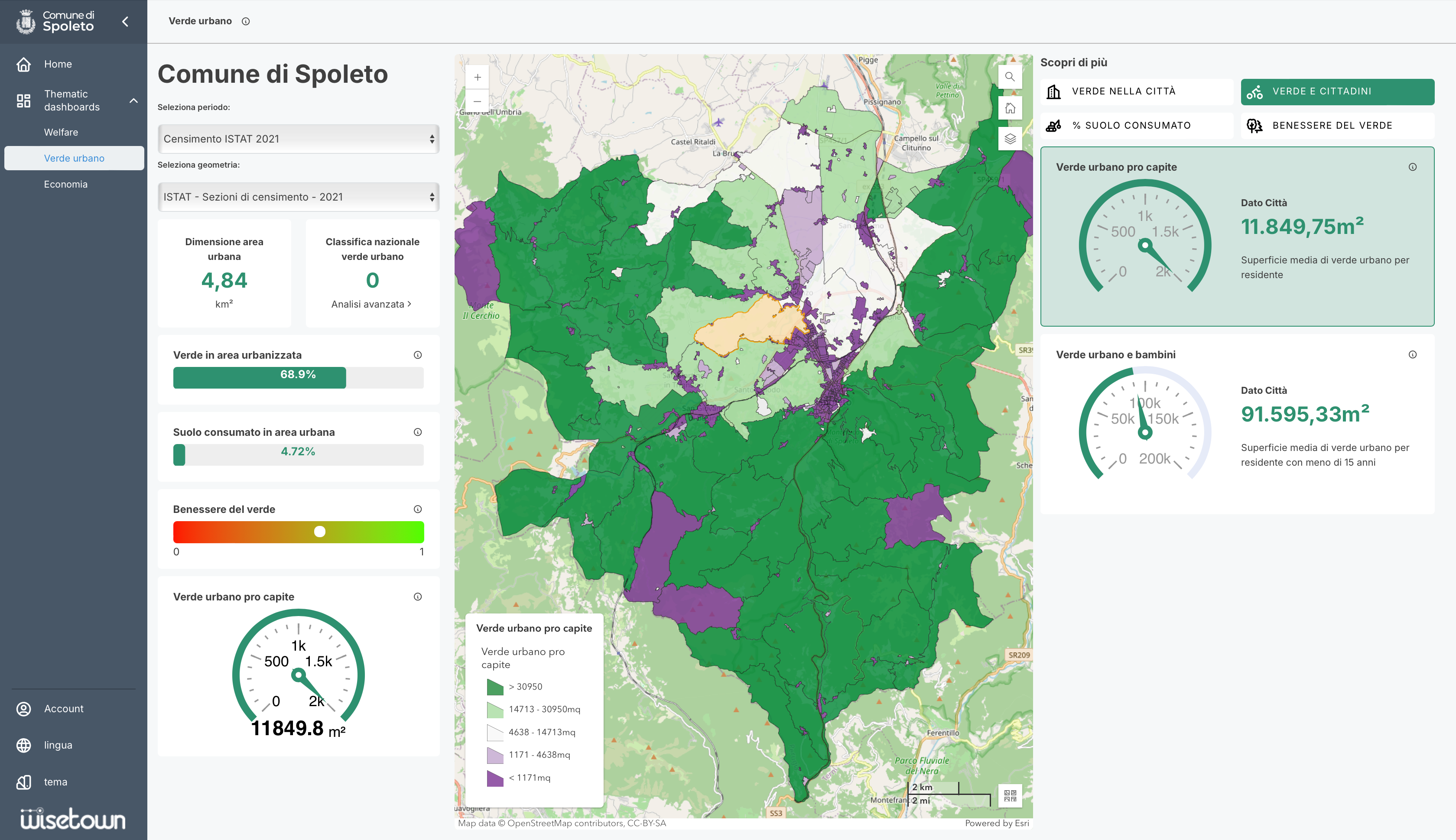1456x840 pixels.
Task: Show info for Verde urbano e bambini card
Action: pos(1412,354)
